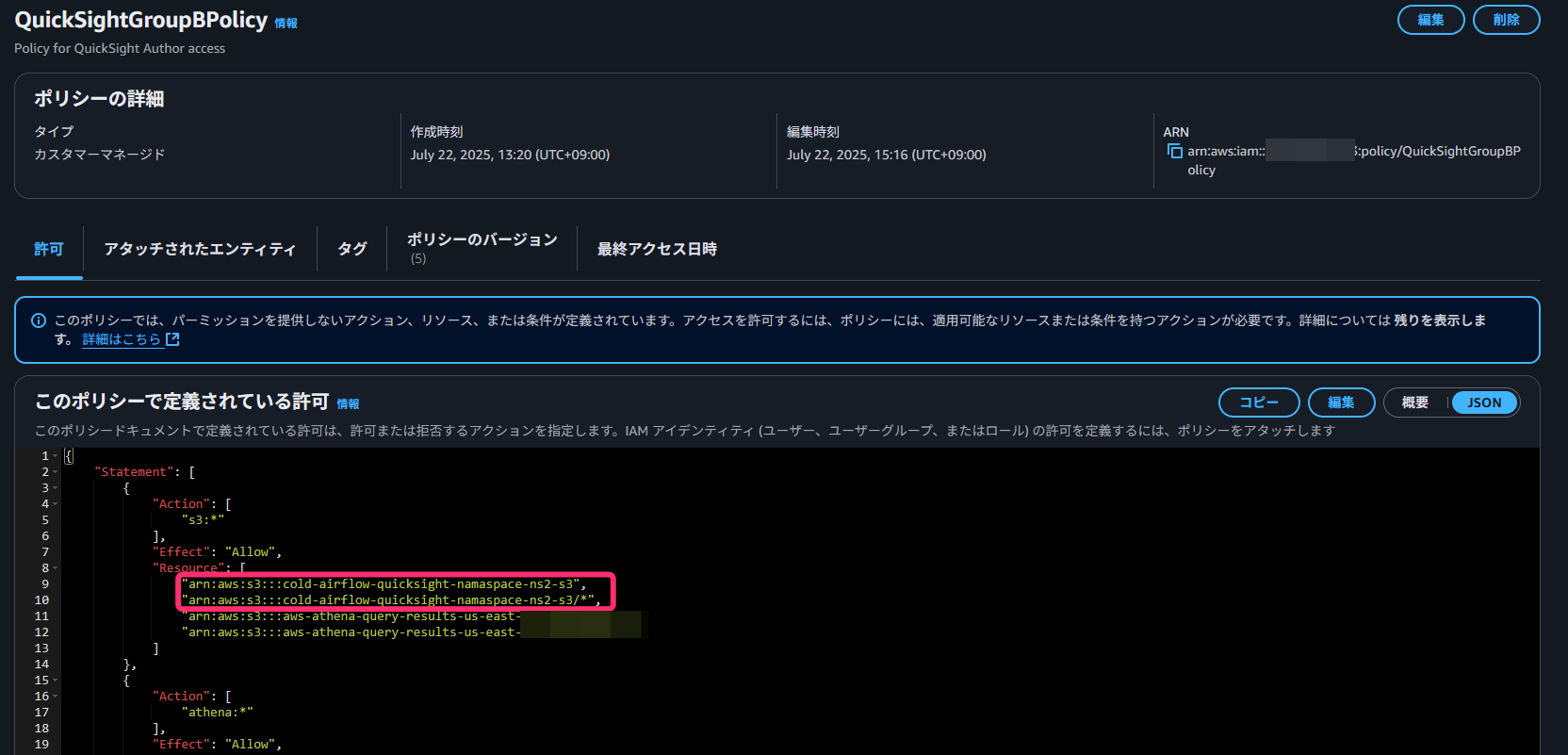Open the 情報 link beside the QuickSightGroupBPolicy title
The width and height of the screenshot is (1568, 755).
pyautogui.click(x=286, y=24)
